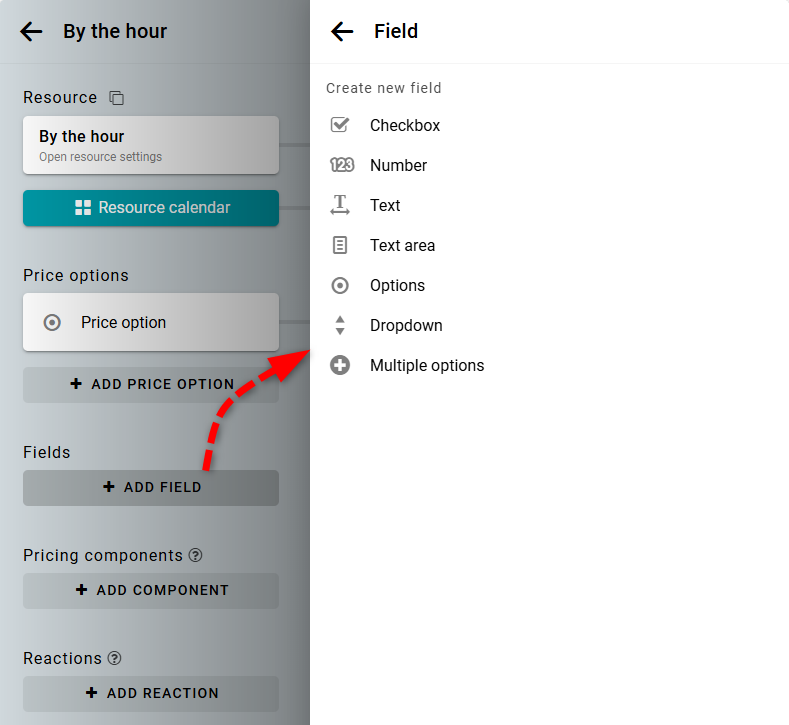Click the Checkbox field type icon

pyautogui.click(x=340, y=125)
